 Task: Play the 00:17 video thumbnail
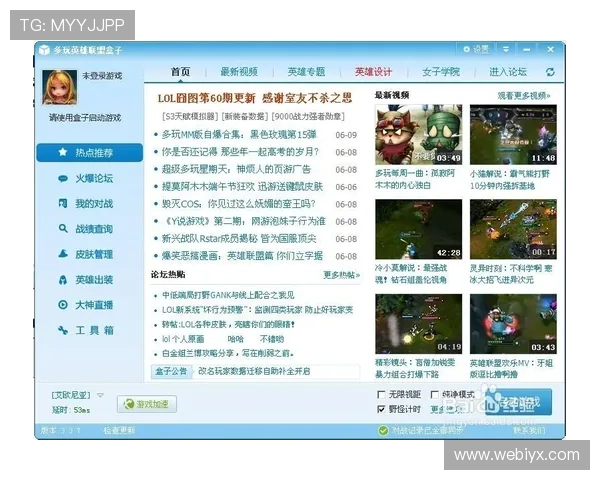(513, 229)
